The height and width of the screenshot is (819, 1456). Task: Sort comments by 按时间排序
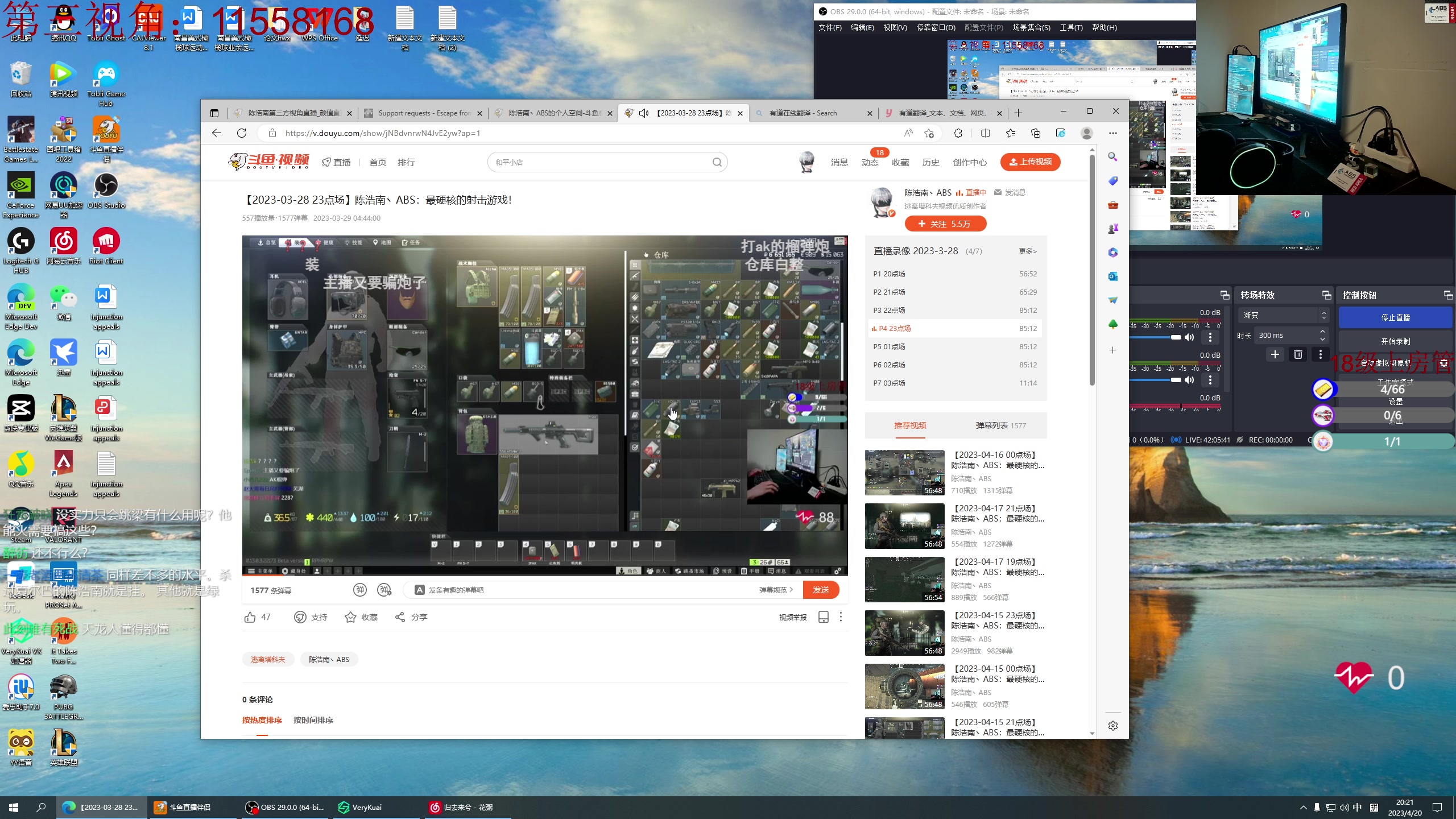click(x=313, y=720)
